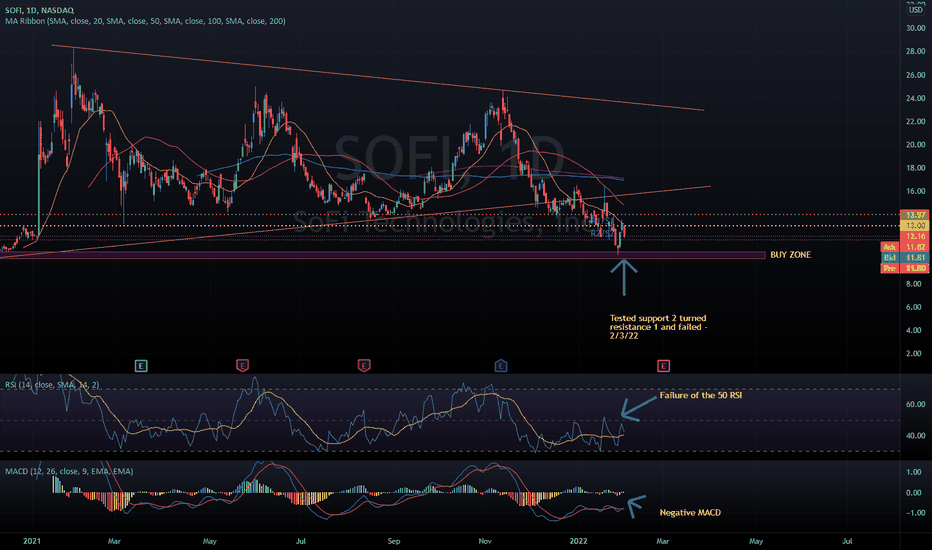
Task: Click the 20.00 tick on the price axis
Action: coord(915,144)
